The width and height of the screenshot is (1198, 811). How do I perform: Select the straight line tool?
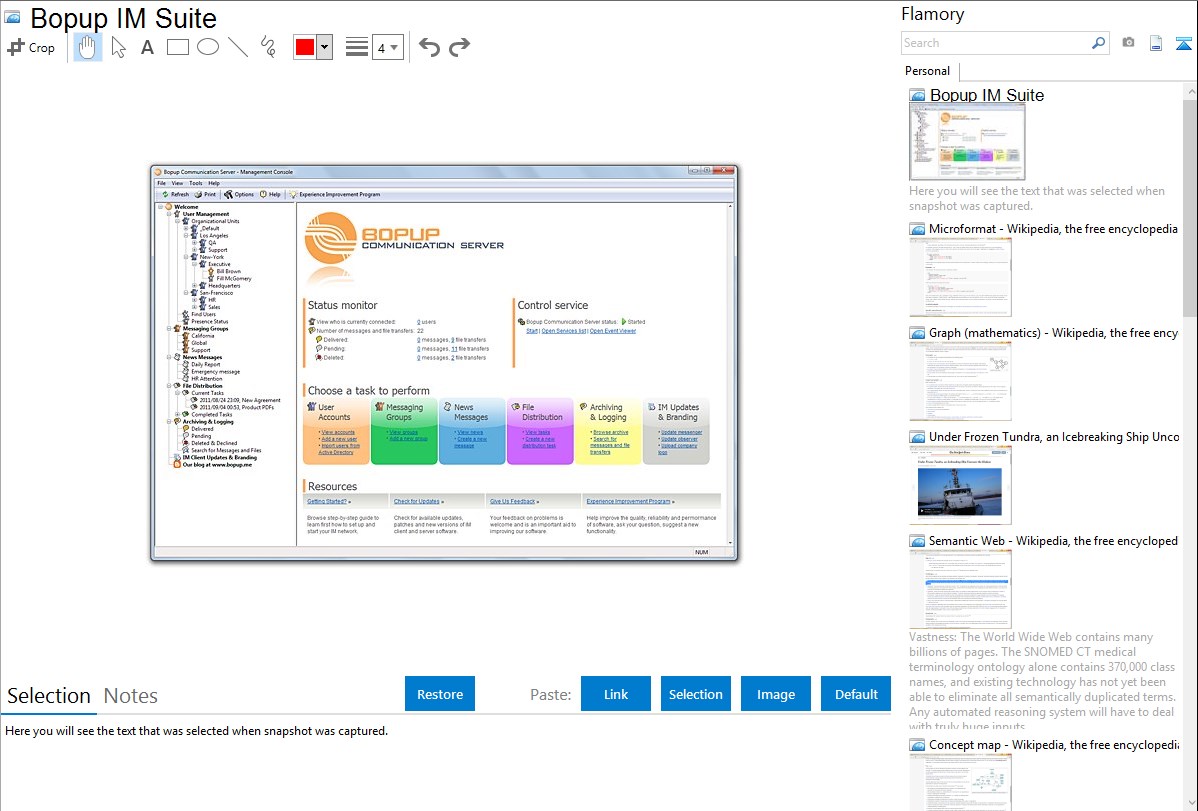(237, 47)
